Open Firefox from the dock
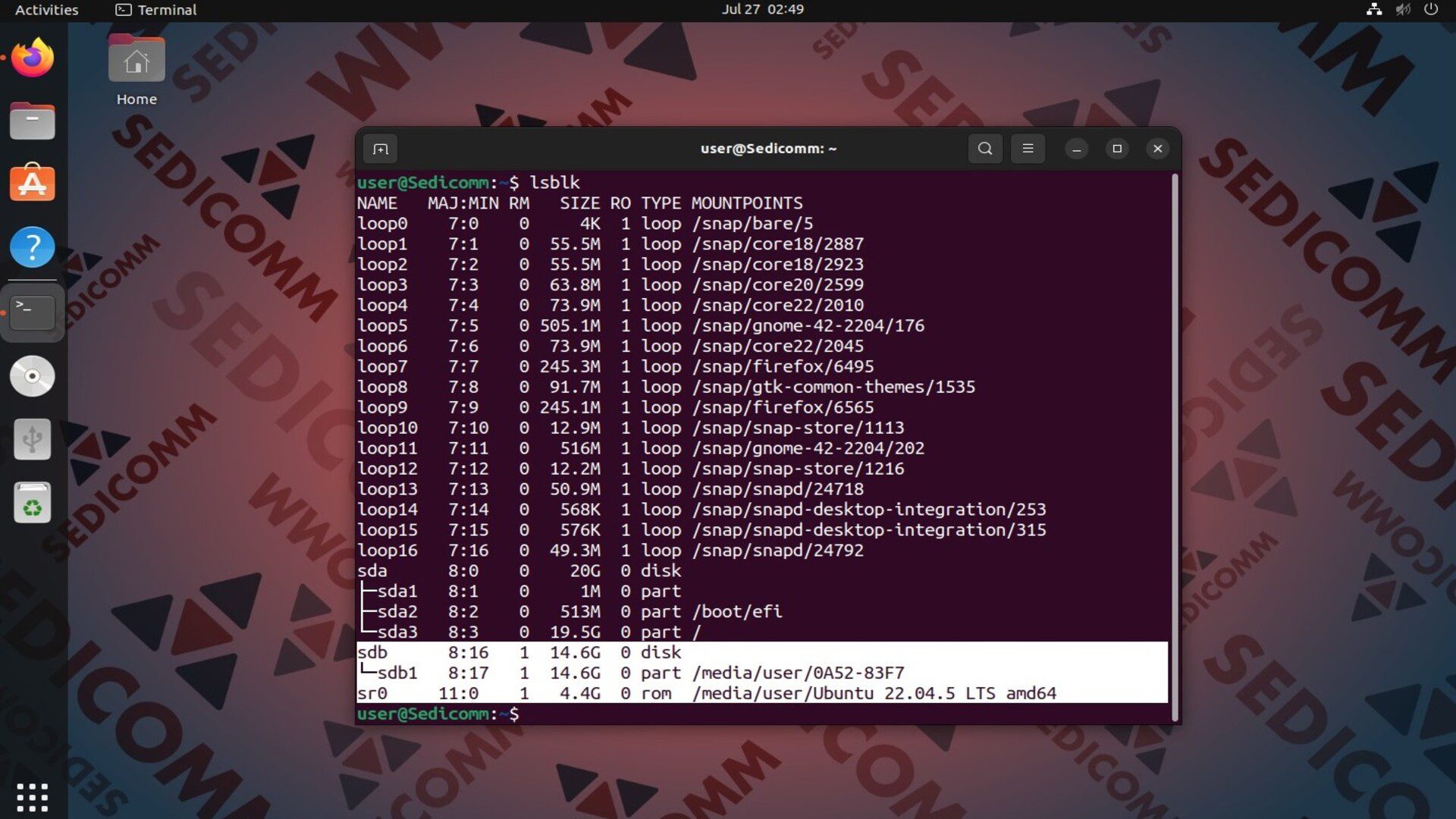The height and width of the screenshot is (819, 1456). coord(33,58)
